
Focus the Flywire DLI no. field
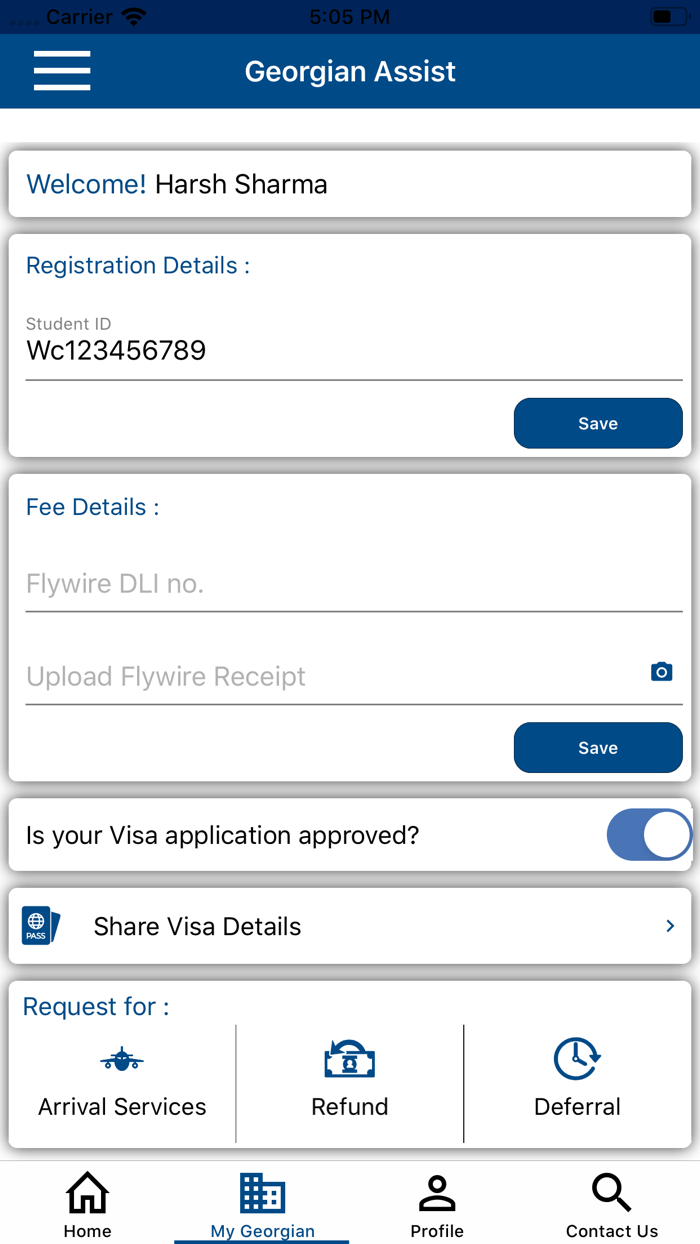pyautogui.click(x=354, y=584)
